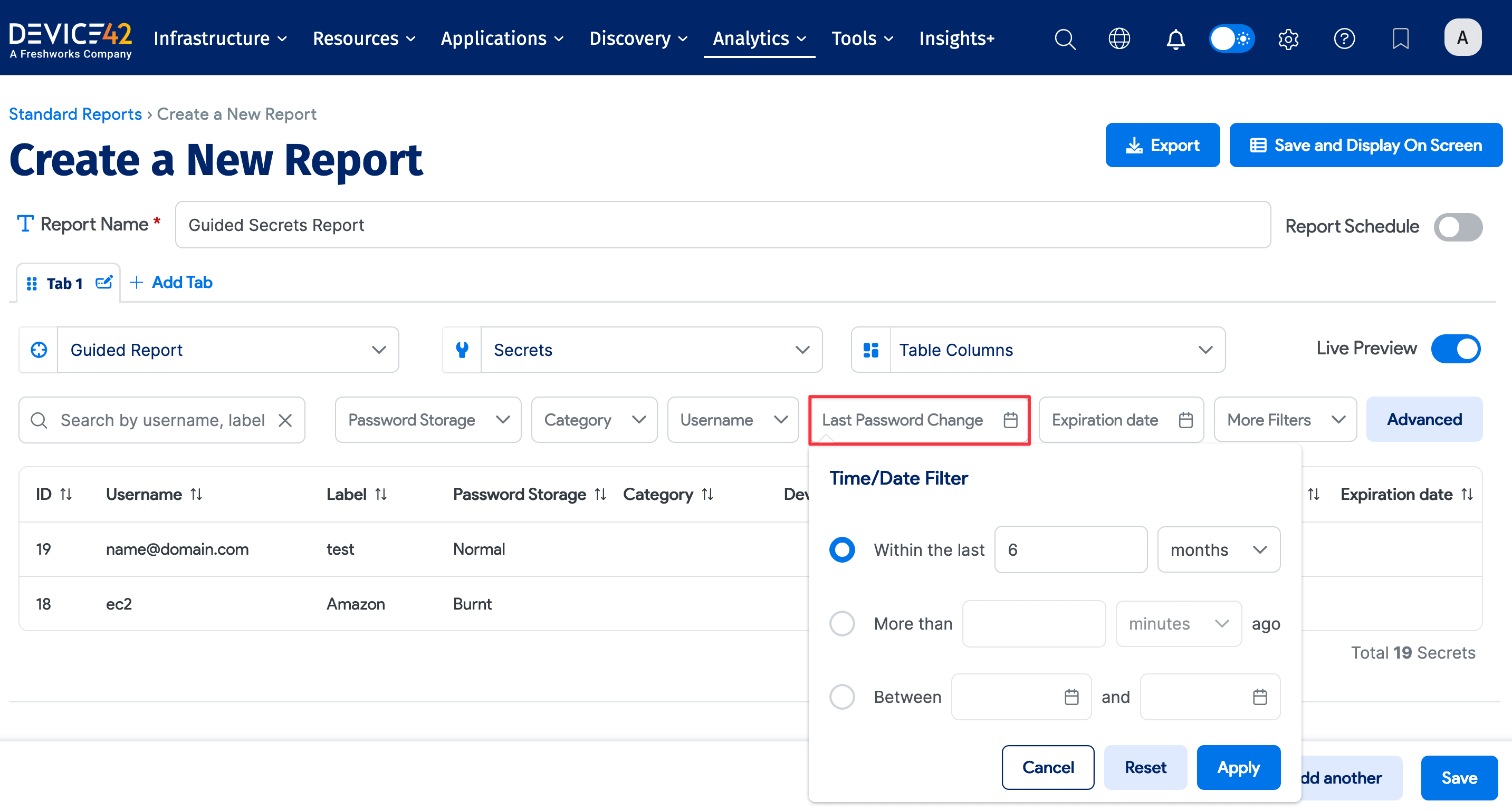
Task: Click the Tab 1 edit pencil icon
Action: (x=104, y=282)
